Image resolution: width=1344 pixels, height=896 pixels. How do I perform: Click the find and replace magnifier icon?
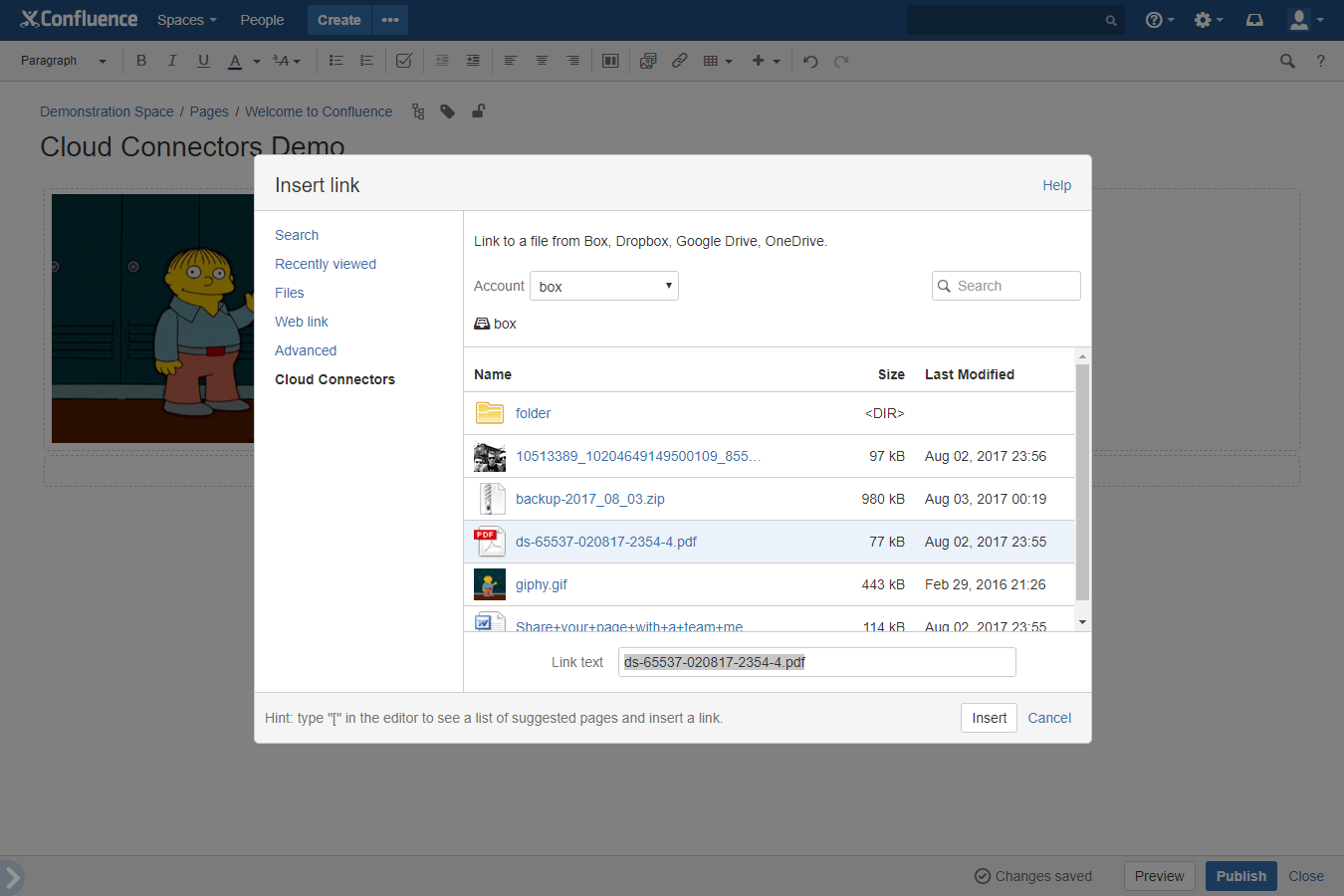[x=1287, y=61]
